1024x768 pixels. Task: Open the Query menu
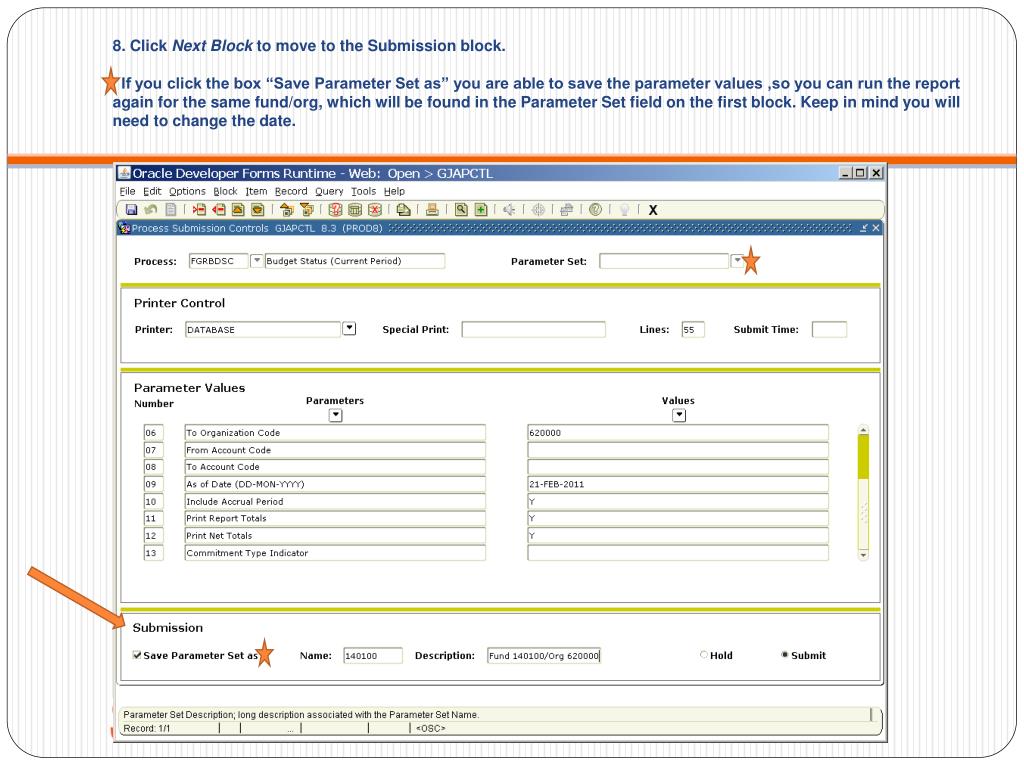(329, 191)
